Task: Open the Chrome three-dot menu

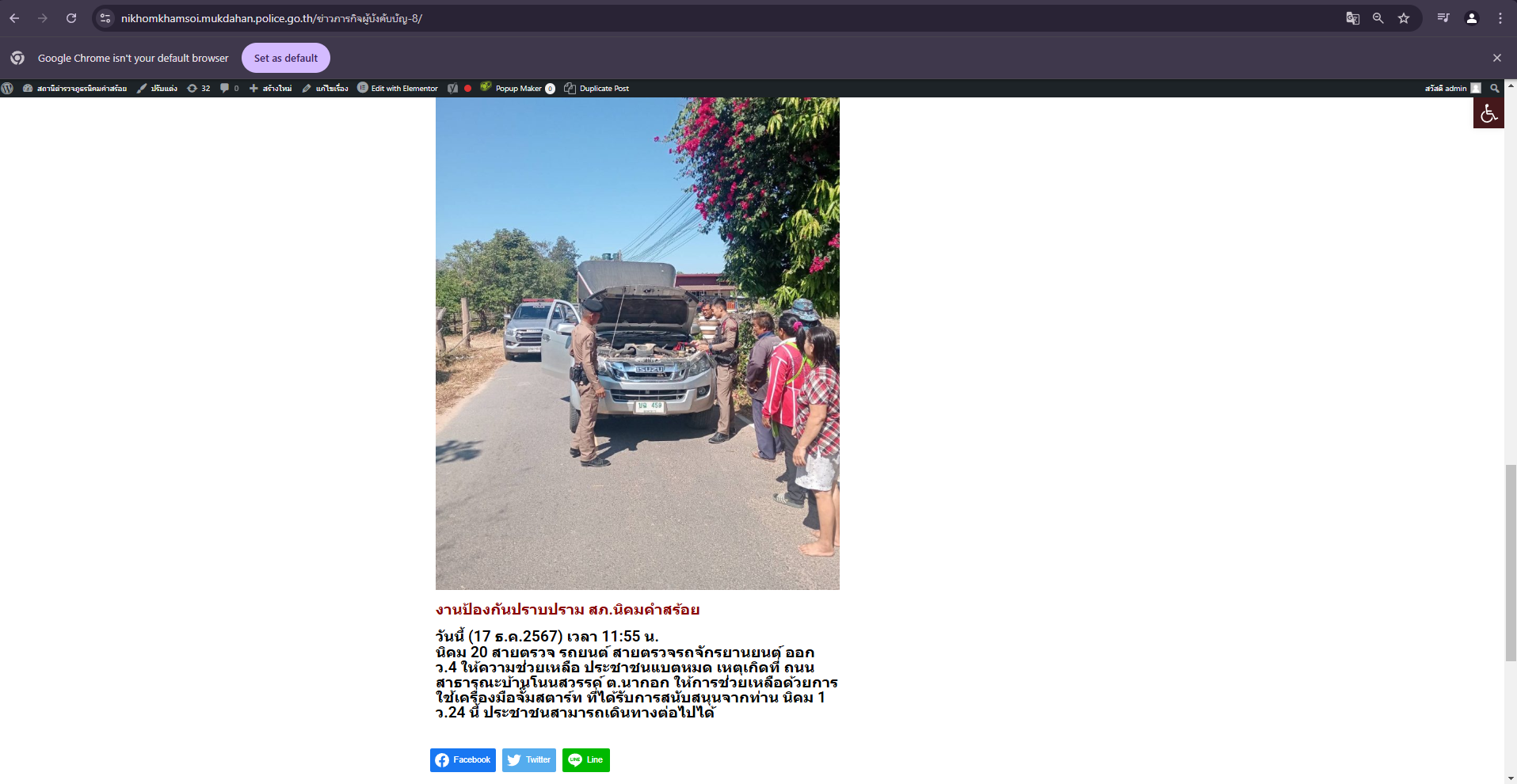Action: pyautogui.click(x=1500, y=18)
